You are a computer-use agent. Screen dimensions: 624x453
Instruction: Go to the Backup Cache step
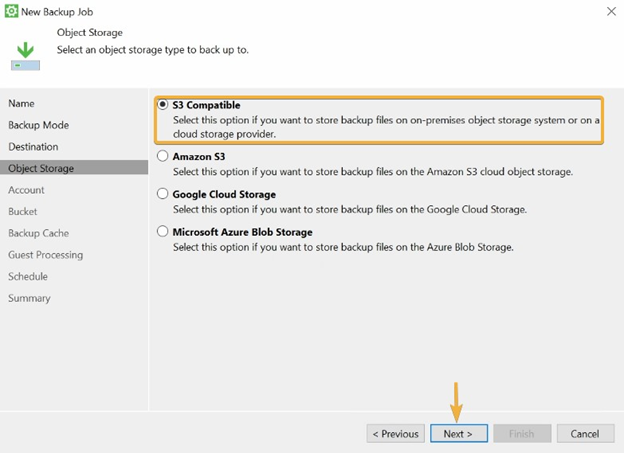pos(39,233)
